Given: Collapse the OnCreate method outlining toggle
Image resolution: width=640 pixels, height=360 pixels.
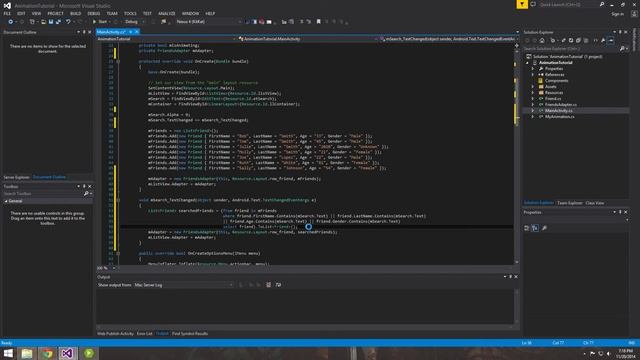Looking at the screenshot, I should pos(118,62).
